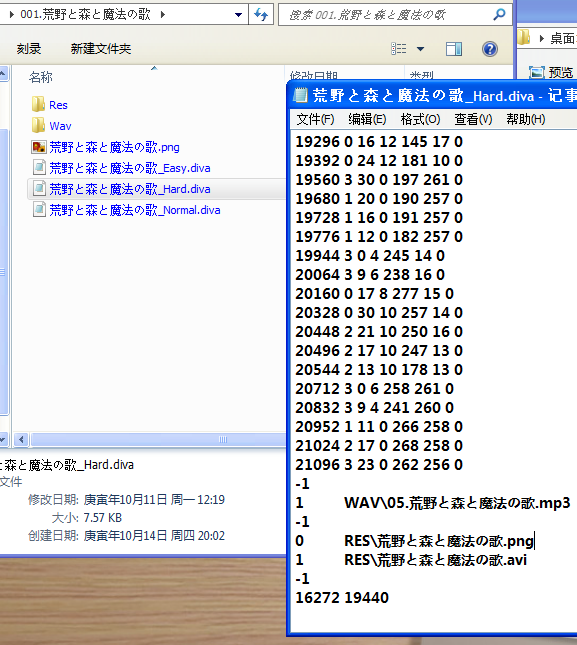Open the Notepad 格式(O) menu
The height and width of the screenshot is (645, 577).
(420, 119)
